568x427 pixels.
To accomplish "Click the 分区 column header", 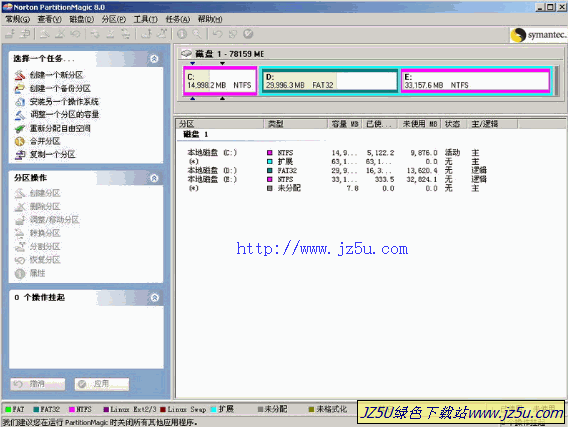I will click(220, 124).
